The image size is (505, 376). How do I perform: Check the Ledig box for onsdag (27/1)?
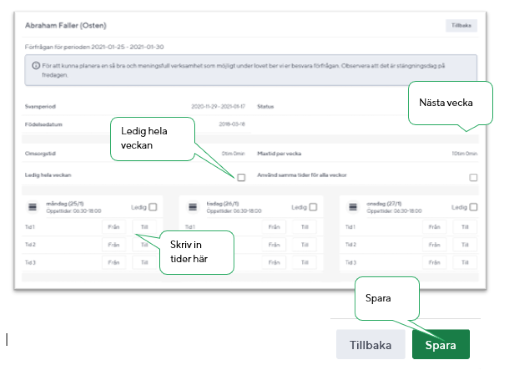(473, 207)
